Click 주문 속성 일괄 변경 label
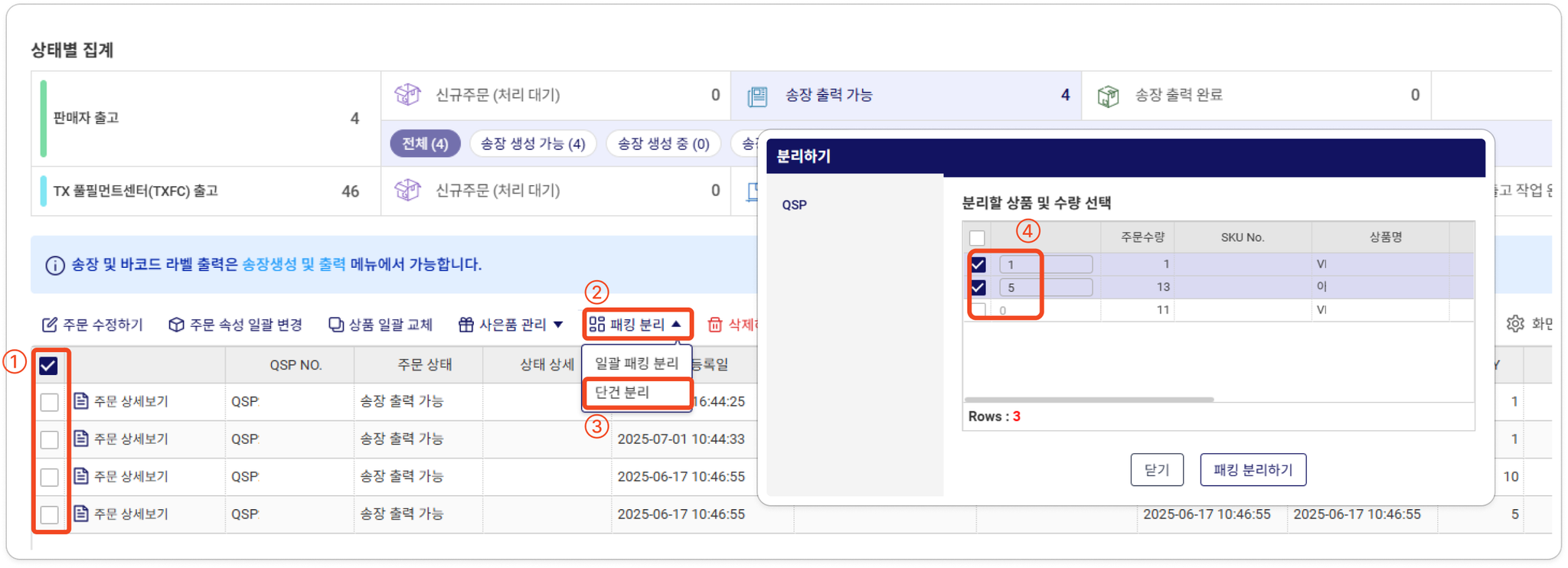The image size is (1568, 568). pos(247,325)
